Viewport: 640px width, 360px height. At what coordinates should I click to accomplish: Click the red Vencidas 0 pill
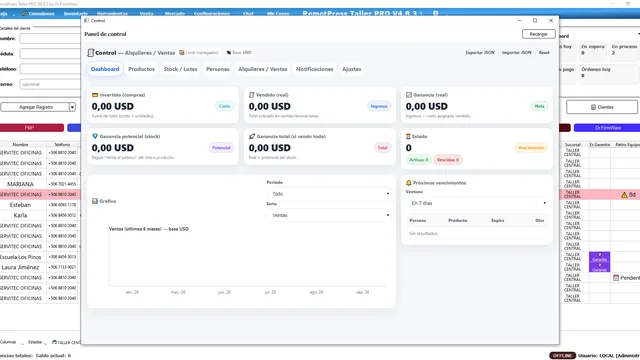(x=448, y=160)
